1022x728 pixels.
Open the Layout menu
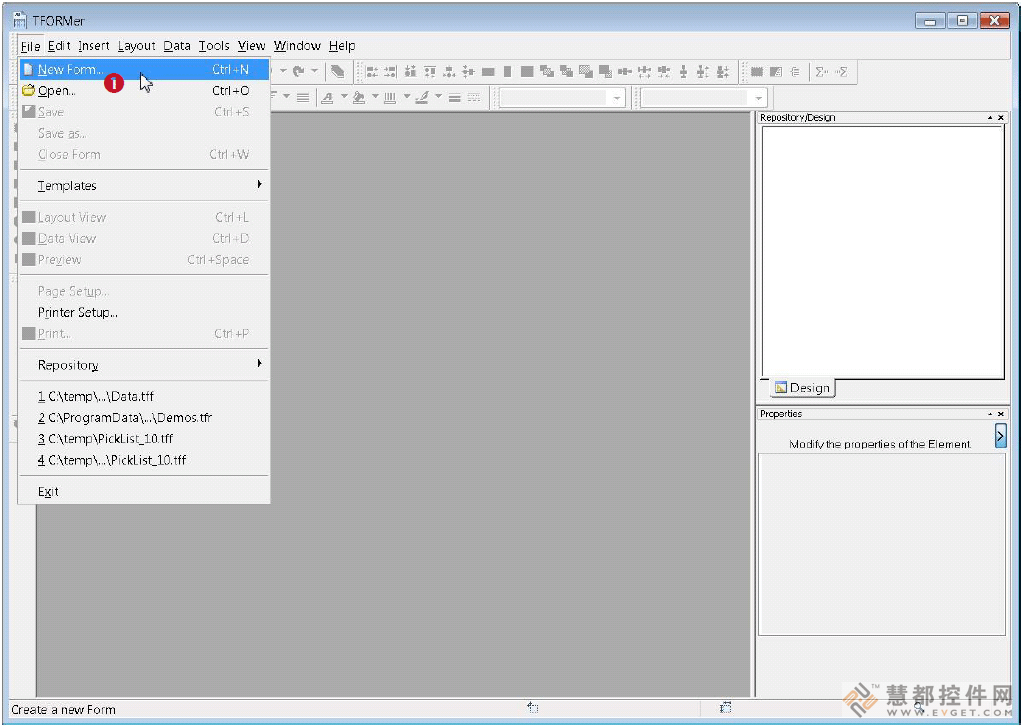click(x=136, y=46)
